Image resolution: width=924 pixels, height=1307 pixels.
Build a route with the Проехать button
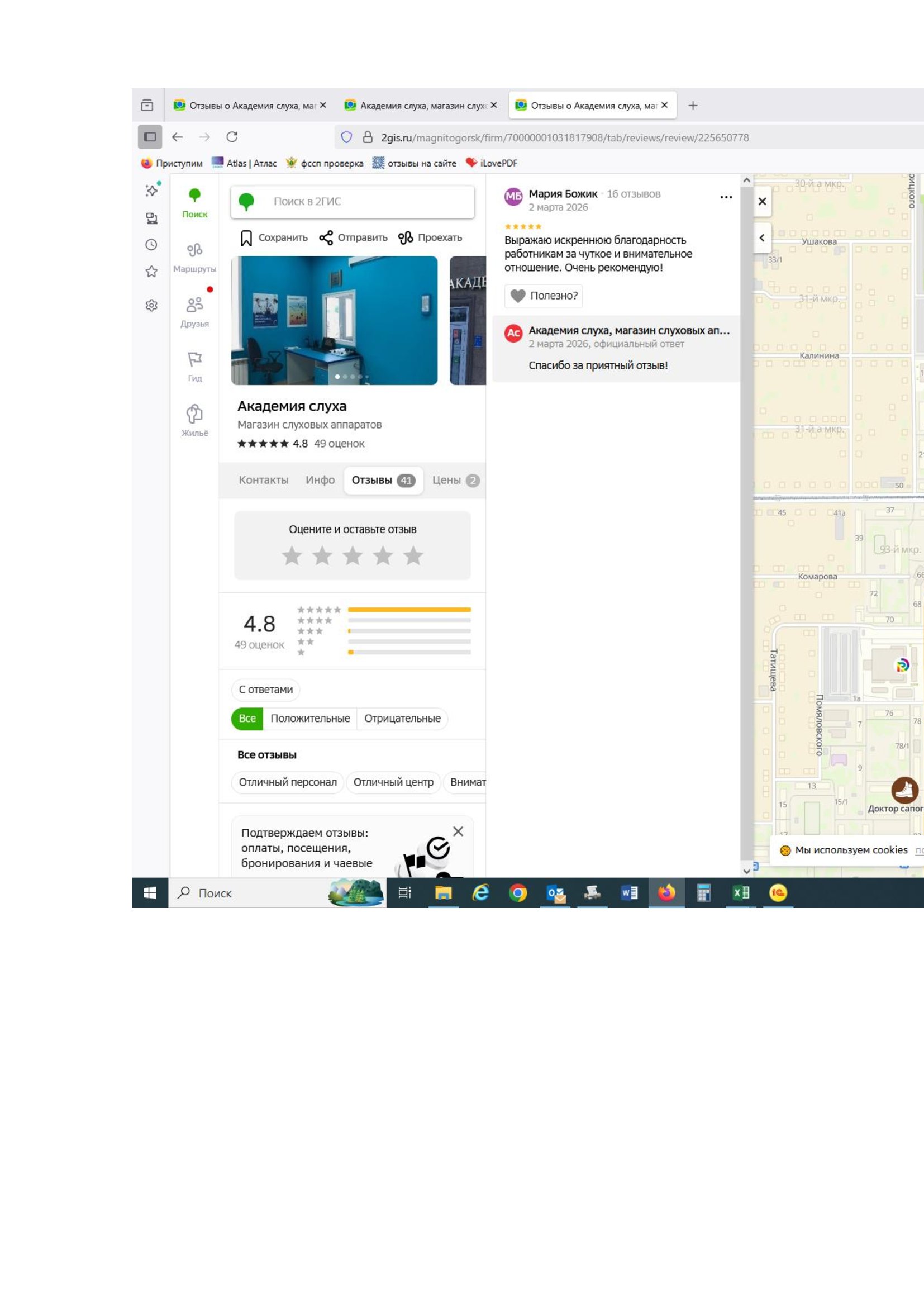coord(430,238)
